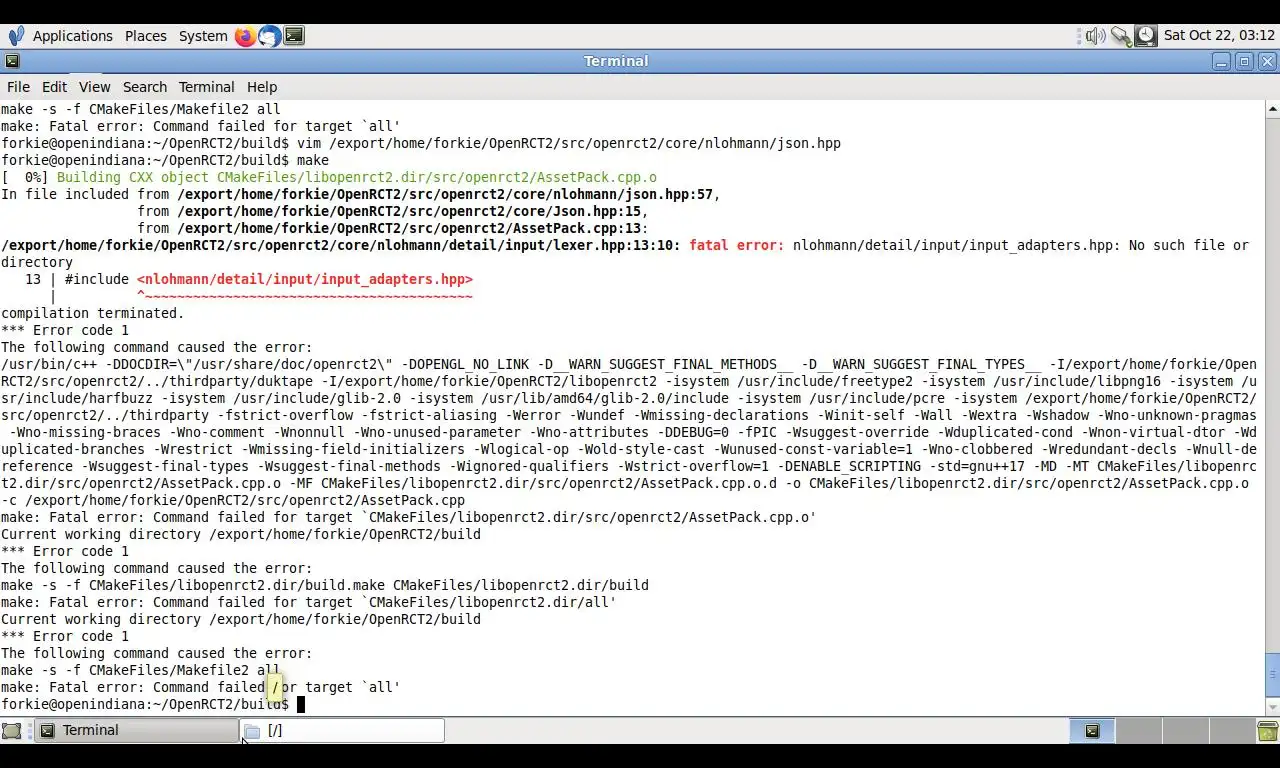Click the 'compilation terminated.' line

click(93, 313)
